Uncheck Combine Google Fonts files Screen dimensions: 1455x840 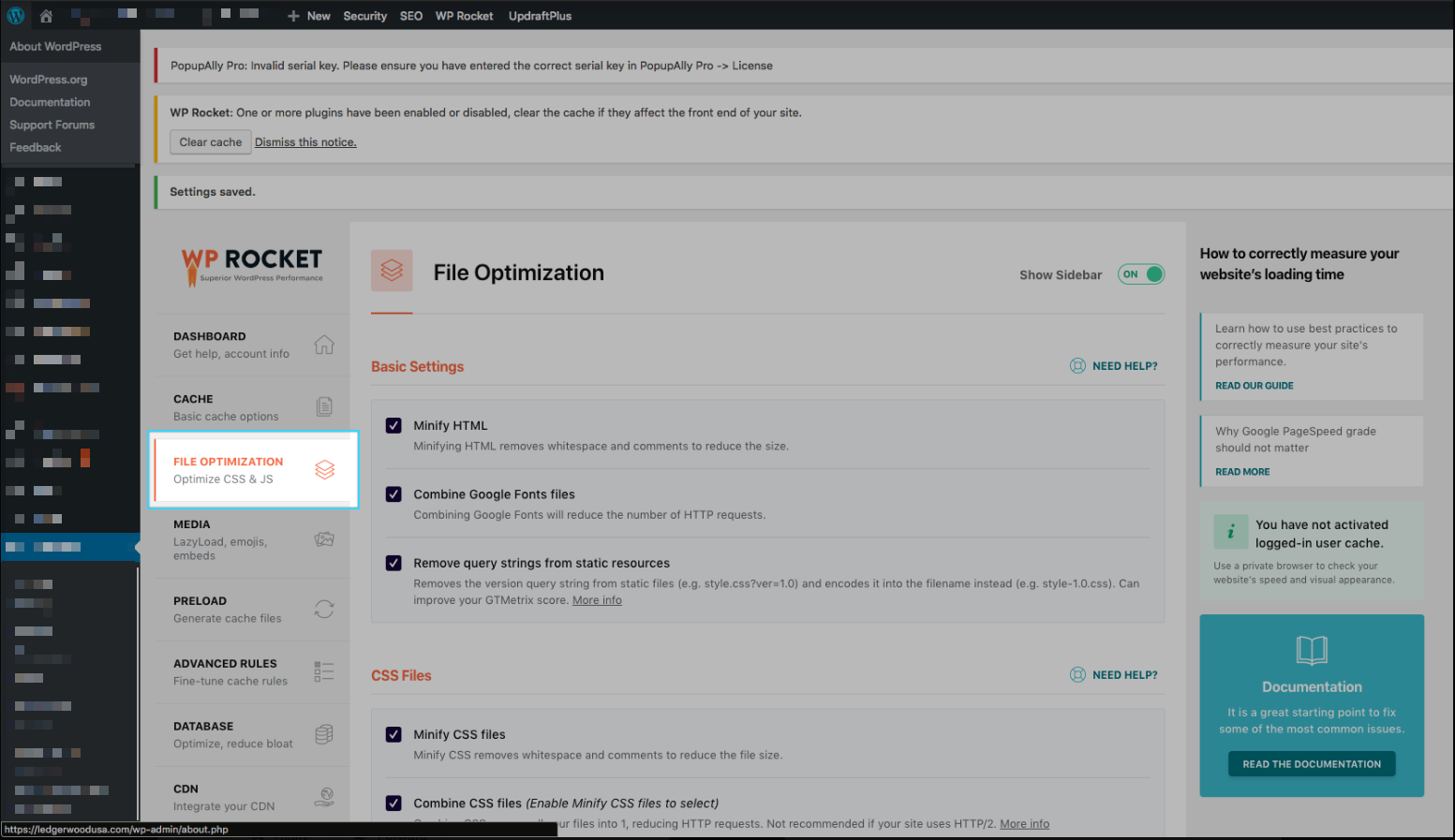tap(393, 494)
